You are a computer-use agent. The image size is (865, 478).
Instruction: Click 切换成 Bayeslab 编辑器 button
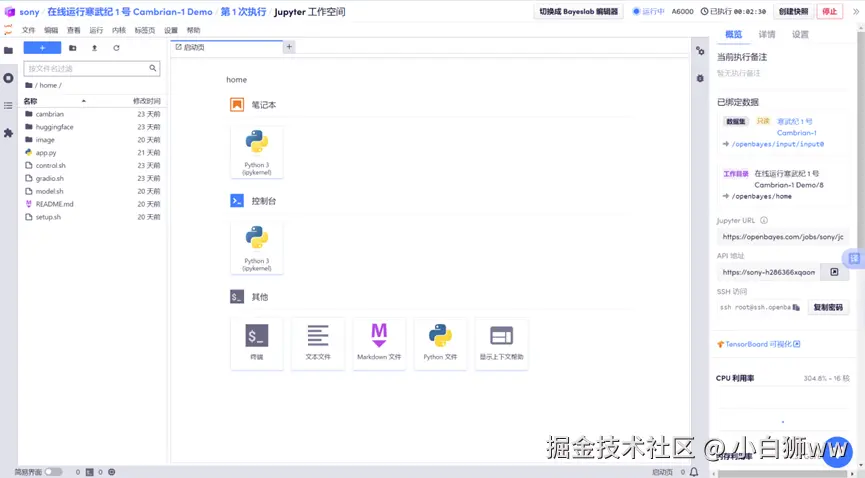coord(578,12)
